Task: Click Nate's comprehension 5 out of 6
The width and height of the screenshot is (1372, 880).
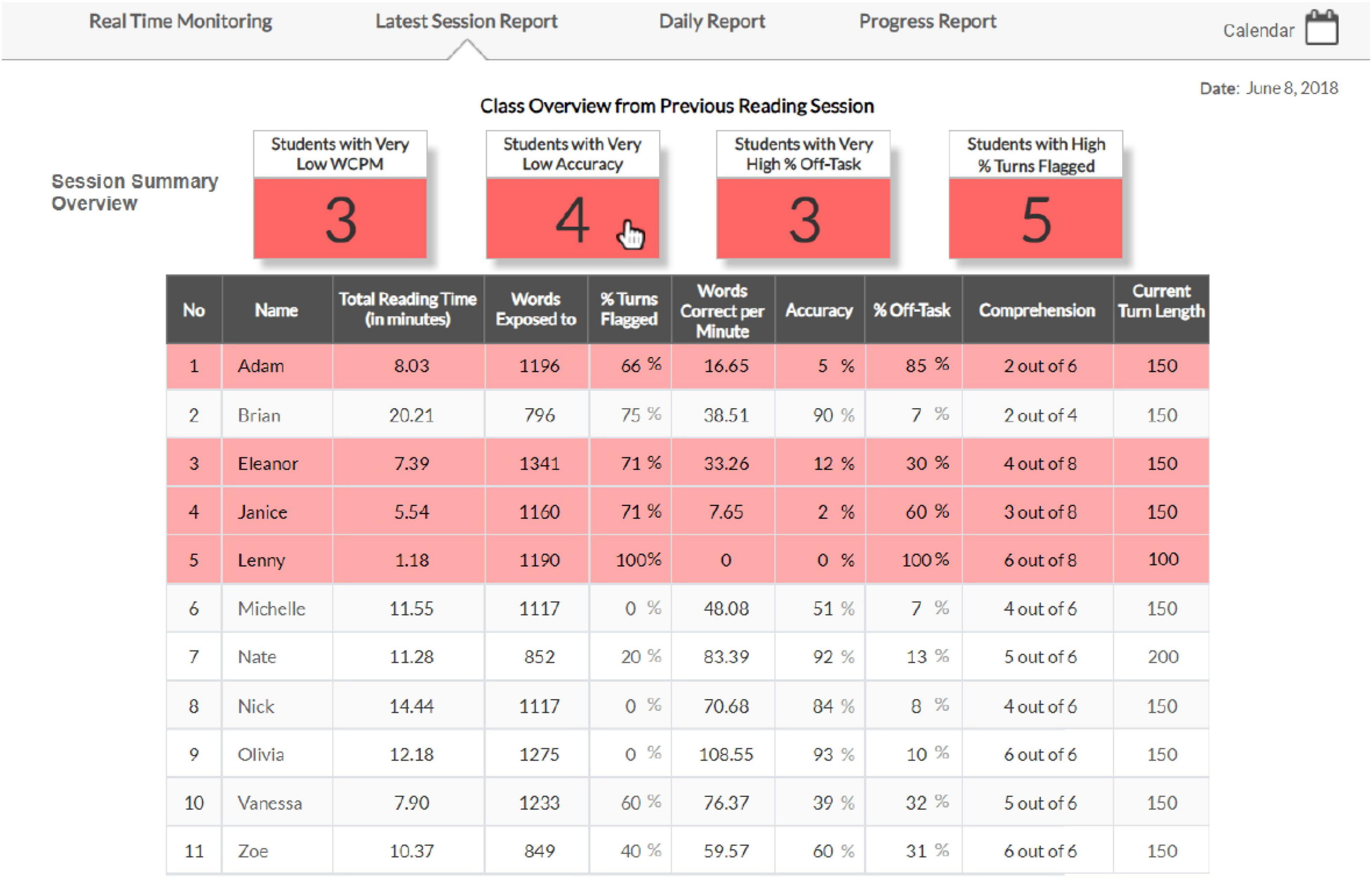Action: tap(1040, 657)
